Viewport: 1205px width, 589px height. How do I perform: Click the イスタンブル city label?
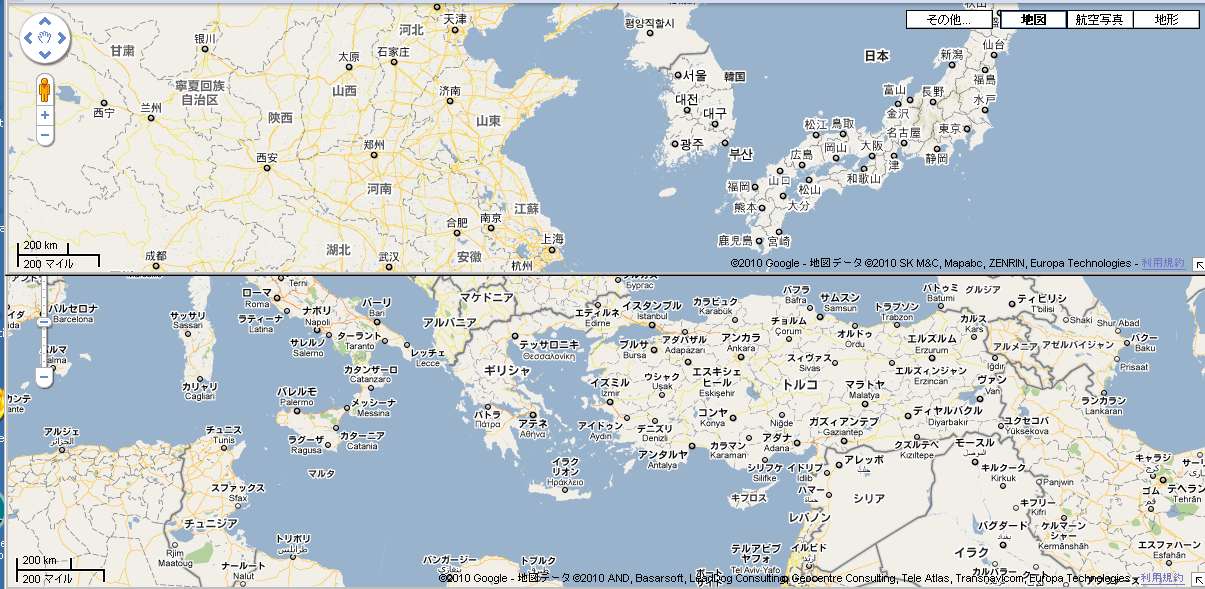click(x=652, y=305)
